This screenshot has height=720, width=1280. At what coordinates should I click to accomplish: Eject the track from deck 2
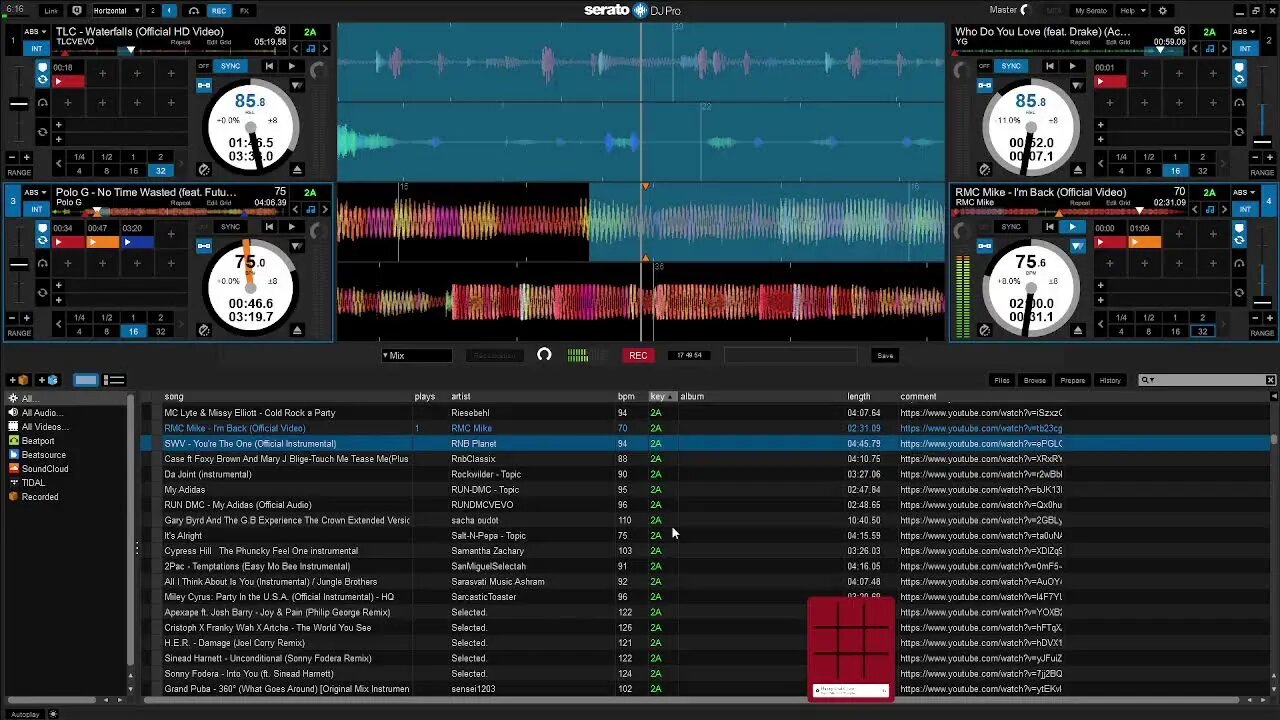(1077, 169)
